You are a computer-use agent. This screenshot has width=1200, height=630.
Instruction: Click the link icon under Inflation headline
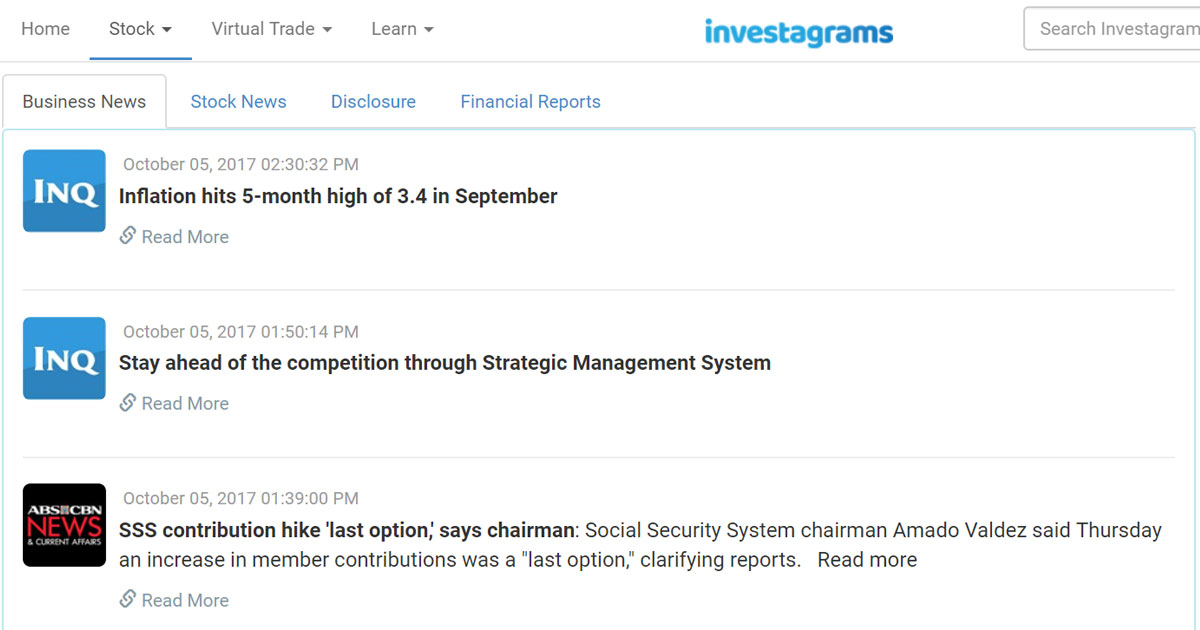click(x=128, y=236)
